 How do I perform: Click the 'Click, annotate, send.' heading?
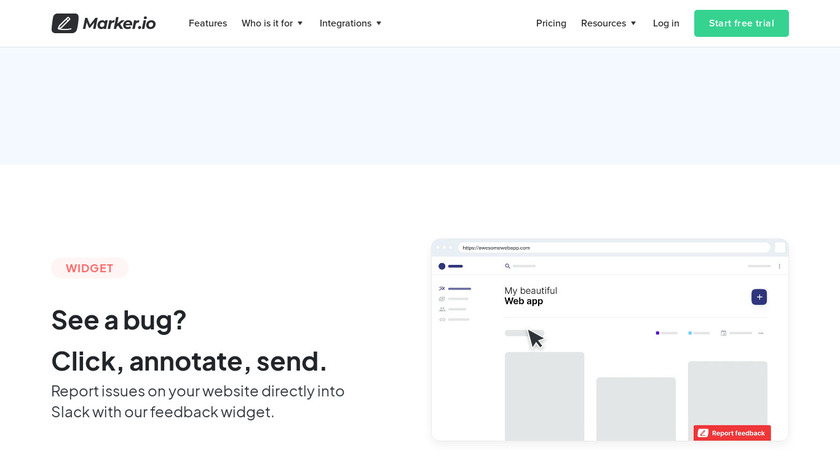click(x=189, y=361)
